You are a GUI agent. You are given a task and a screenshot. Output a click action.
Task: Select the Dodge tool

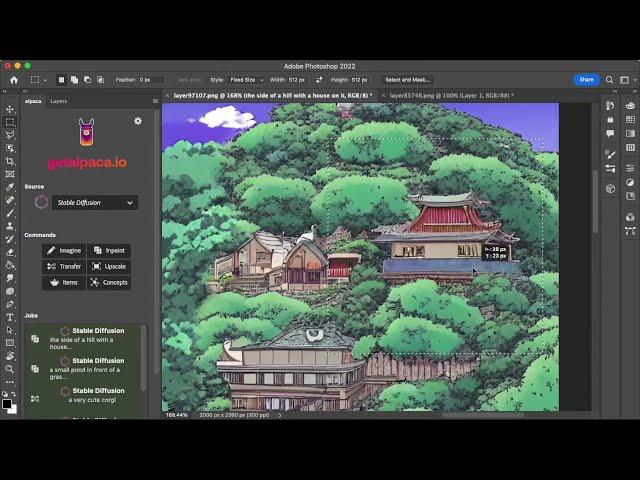[x=10, y=291]
